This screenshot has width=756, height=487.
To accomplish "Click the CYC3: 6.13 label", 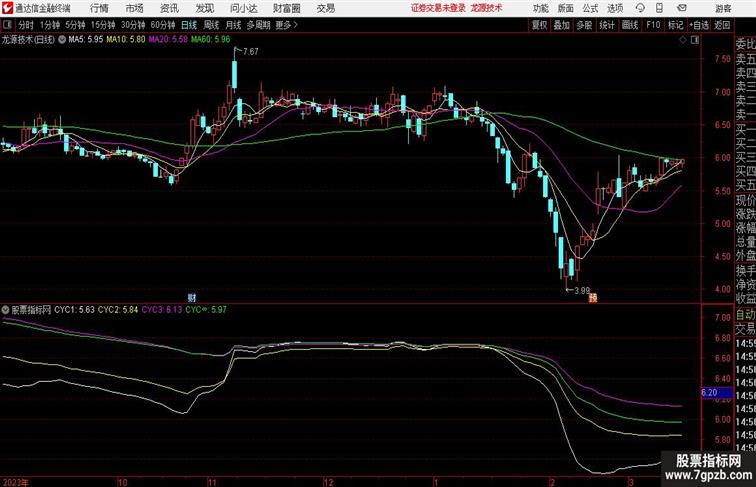I will 162,310.
